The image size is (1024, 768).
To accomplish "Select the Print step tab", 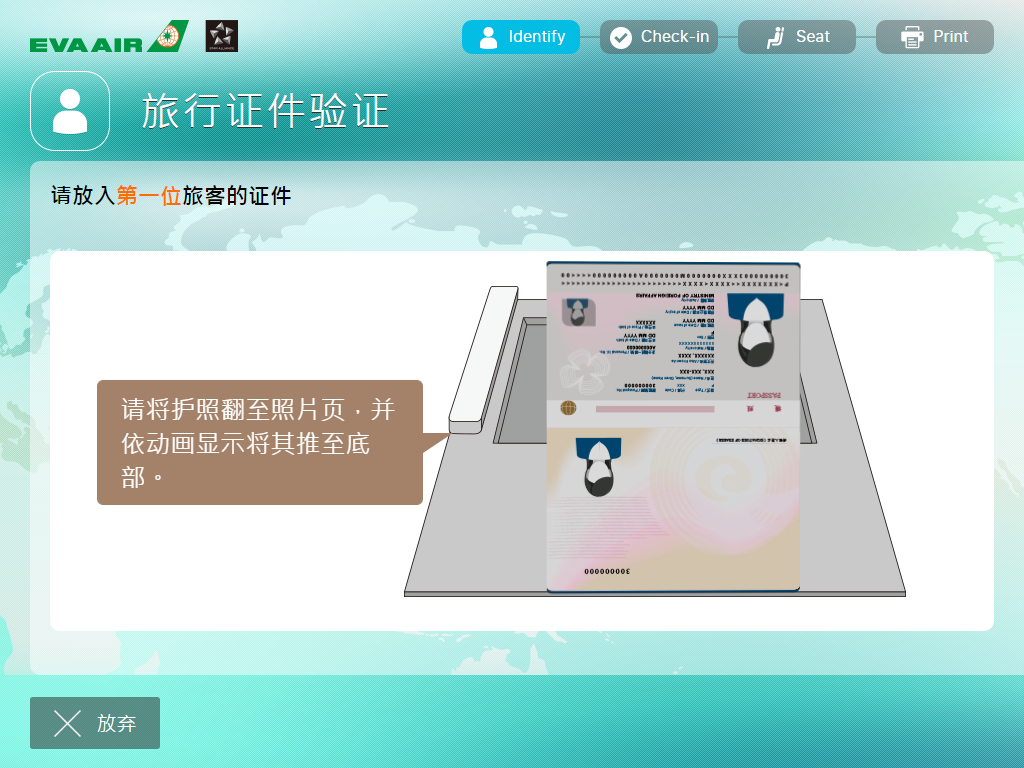I will 935,37.
